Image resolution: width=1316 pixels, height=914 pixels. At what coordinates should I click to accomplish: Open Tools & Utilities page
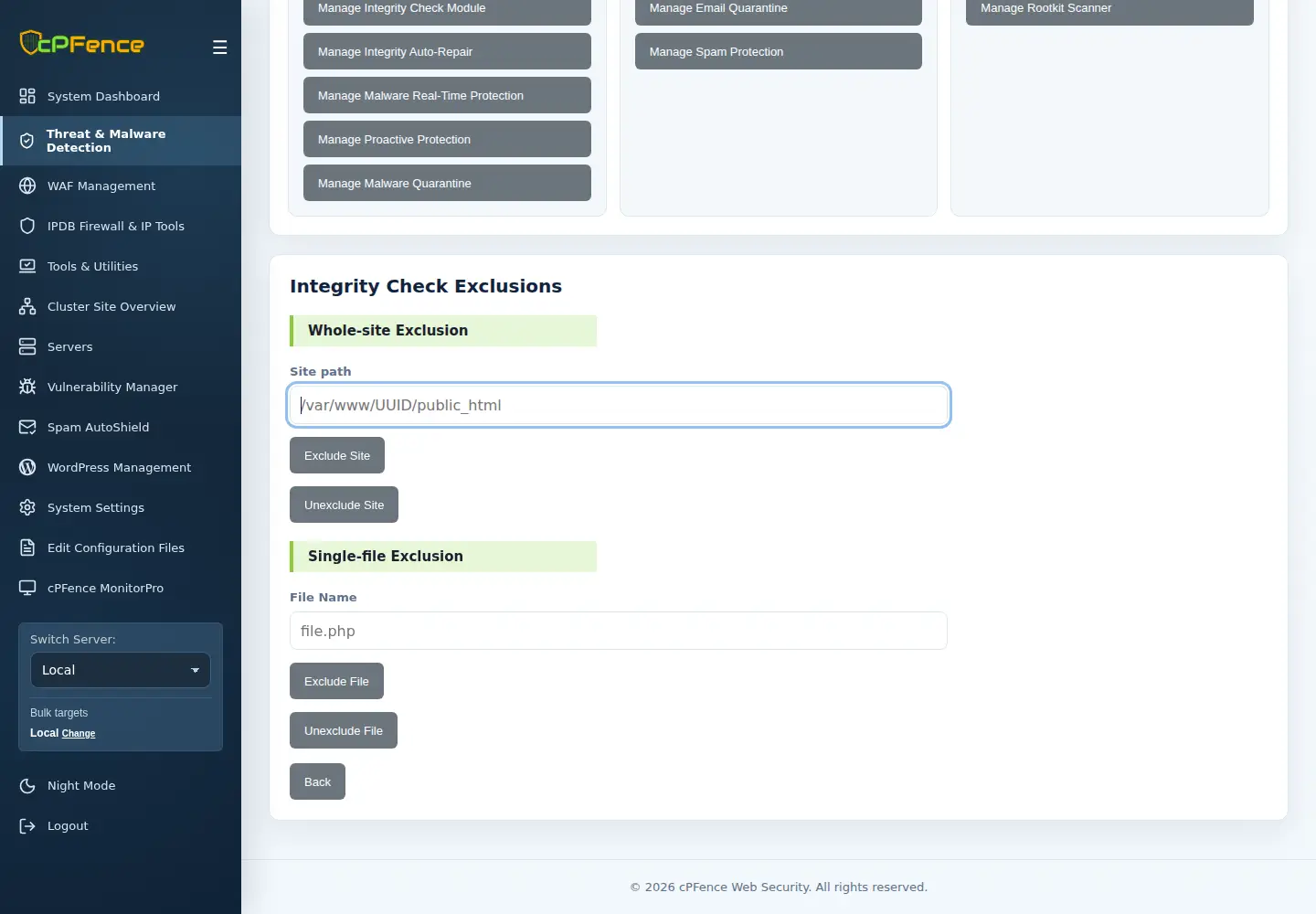121,266
